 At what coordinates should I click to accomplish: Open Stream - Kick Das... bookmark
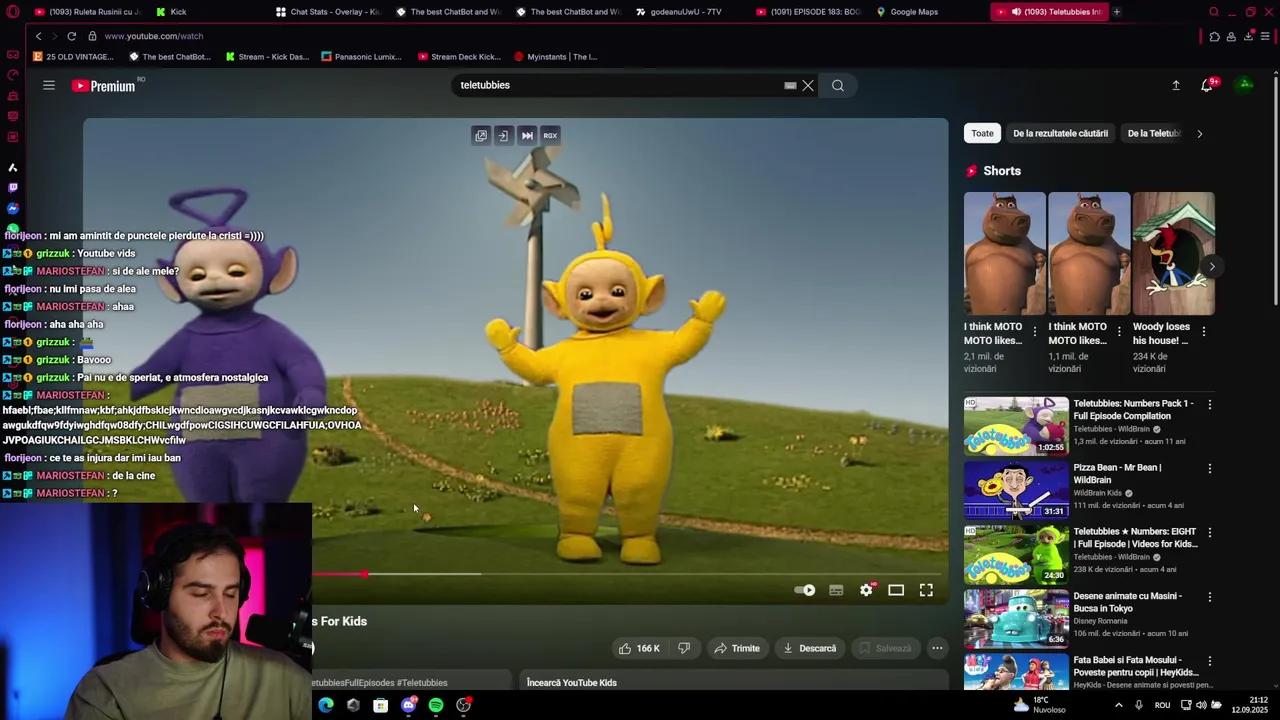click(267, 57)
